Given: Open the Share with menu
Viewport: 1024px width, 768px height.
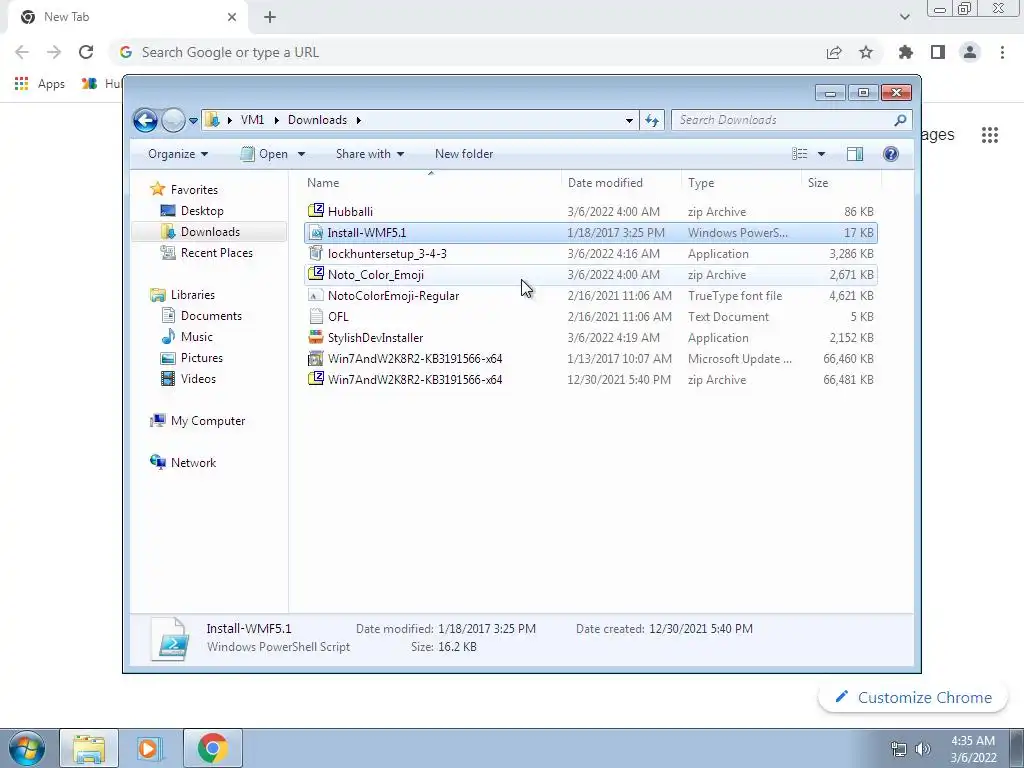Looking at the screenshot, I should pyautogui.click(x=370, y=154).
